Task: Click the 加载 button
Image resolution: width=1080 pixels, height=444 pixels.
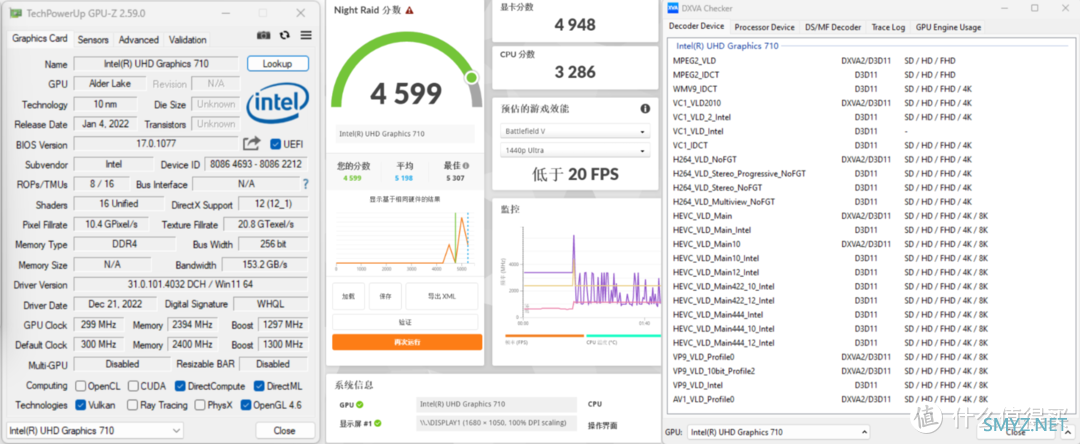Action: (349, 296)
